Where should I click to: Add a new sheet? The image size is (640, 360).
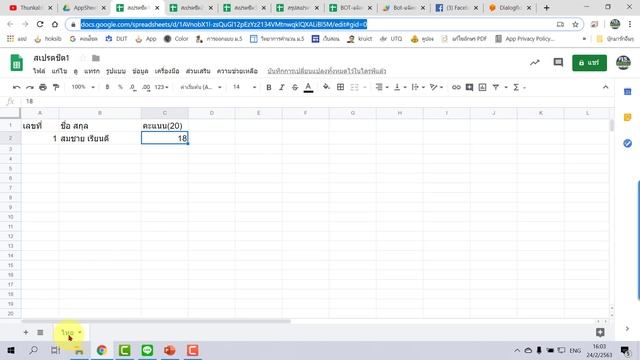(x=26, y=332)
